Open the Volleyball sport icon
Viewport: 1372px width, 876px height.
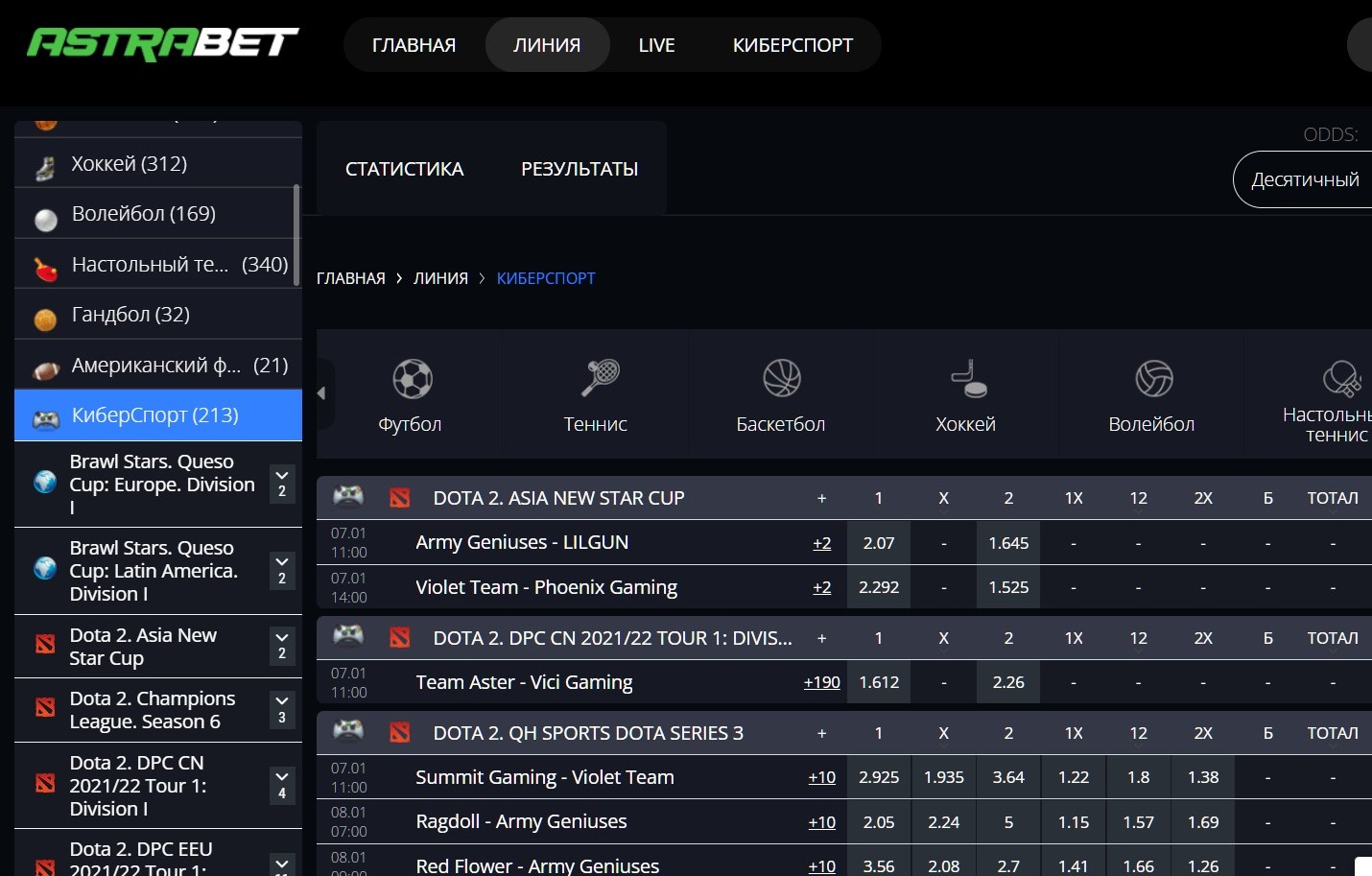[1154, 378]
